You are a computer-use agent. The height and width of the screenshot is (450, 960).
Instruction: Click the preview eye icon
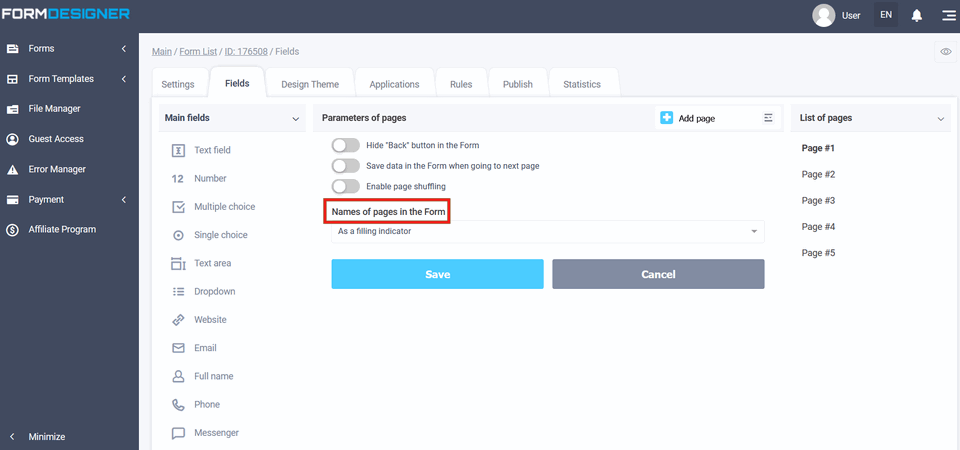click(946, 52)
